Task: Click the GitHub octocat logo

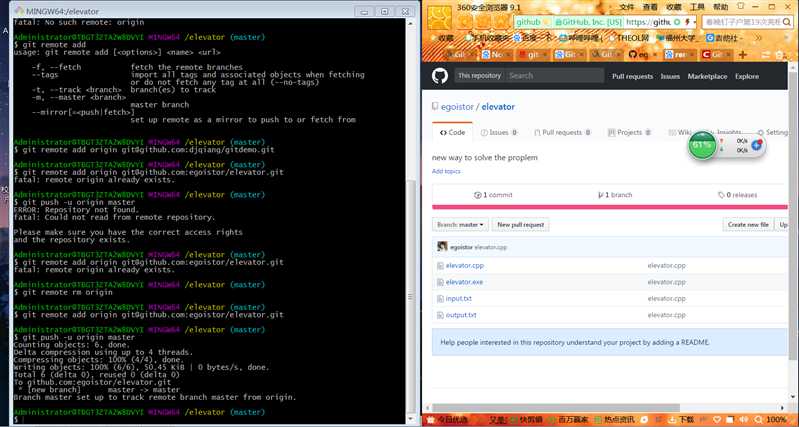Action: 439,76
